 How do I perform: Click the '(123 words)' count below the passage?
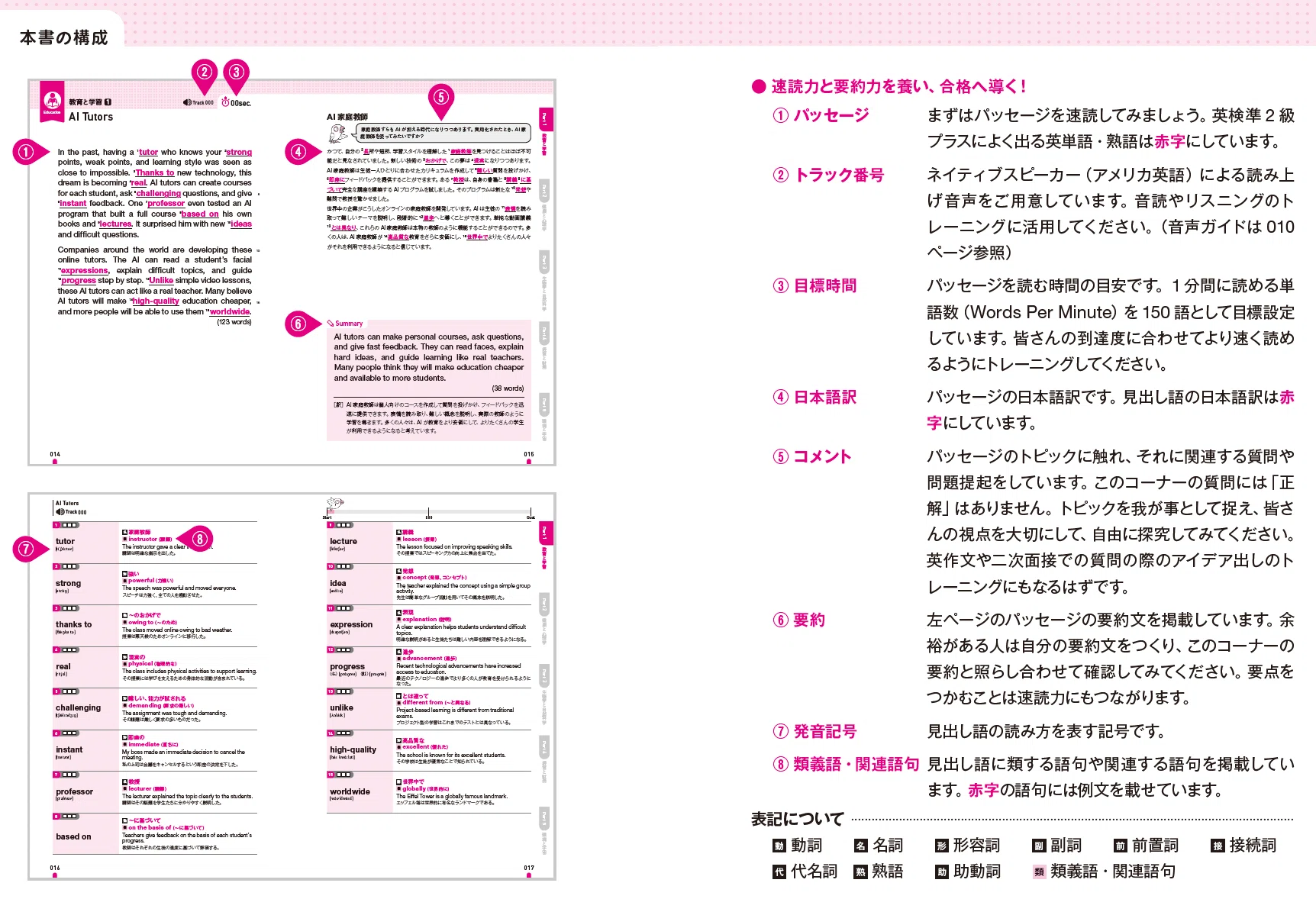[234, 322]
